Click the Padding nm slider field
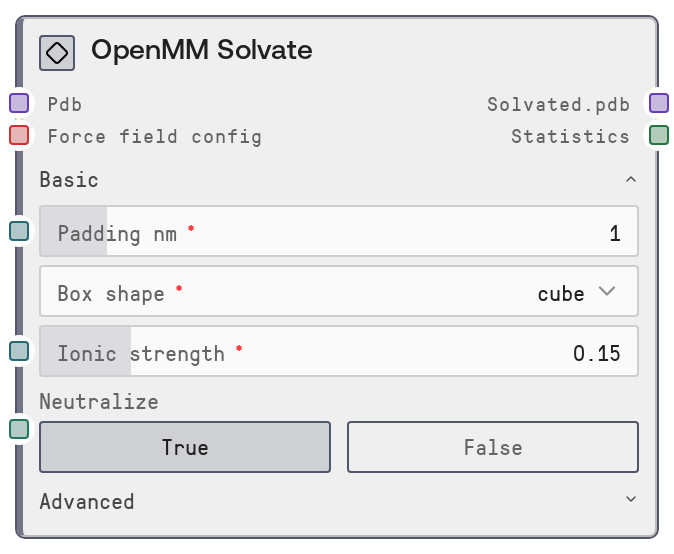Screen dimensions: 674x554 338,234
